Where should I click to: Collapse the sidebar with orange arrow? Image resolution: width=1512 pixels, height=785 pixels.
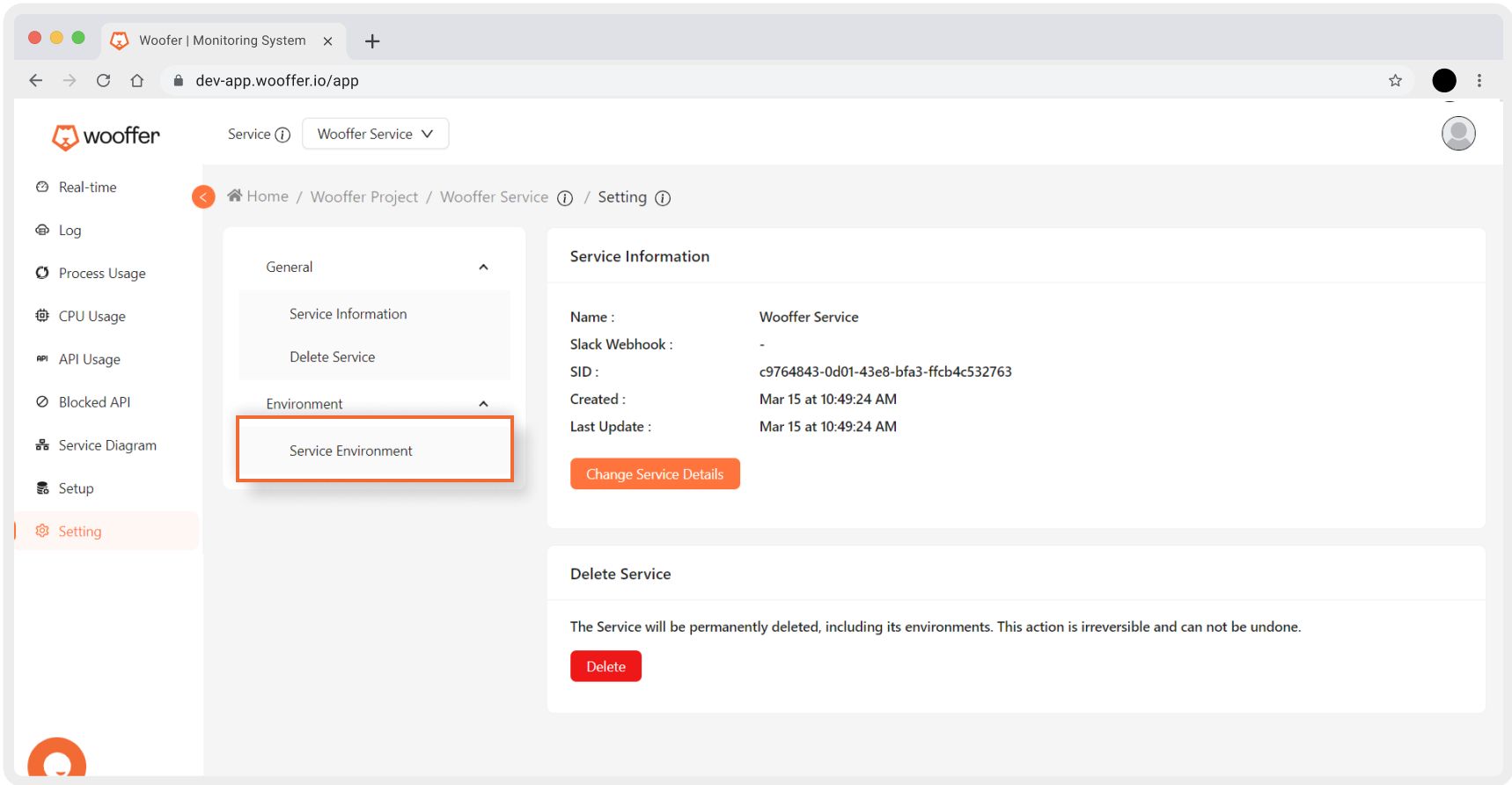203,196
